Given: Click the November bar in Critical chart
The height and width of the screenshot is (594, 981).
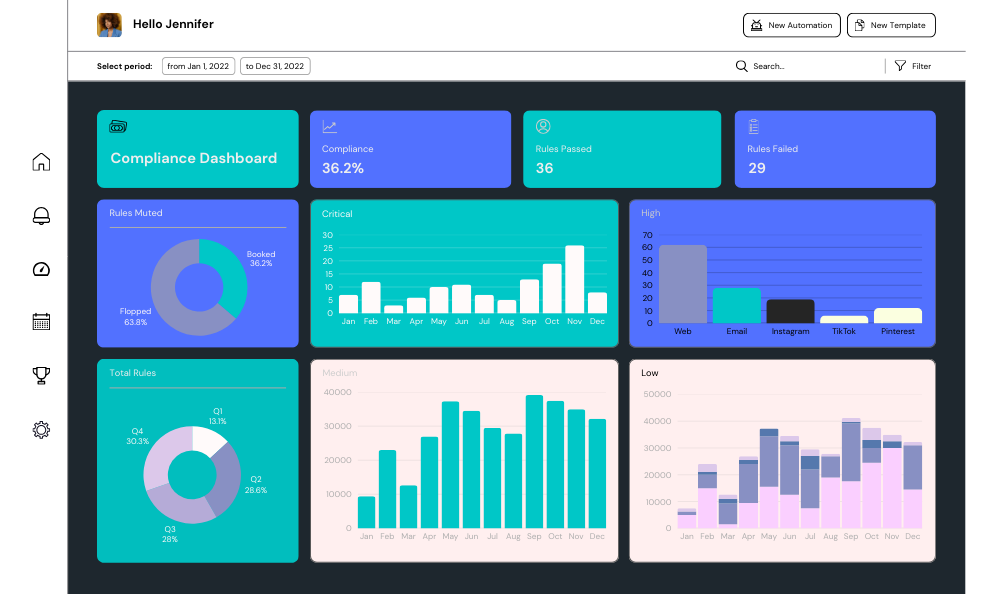Looking at the screenshot, I should (574, 280).
